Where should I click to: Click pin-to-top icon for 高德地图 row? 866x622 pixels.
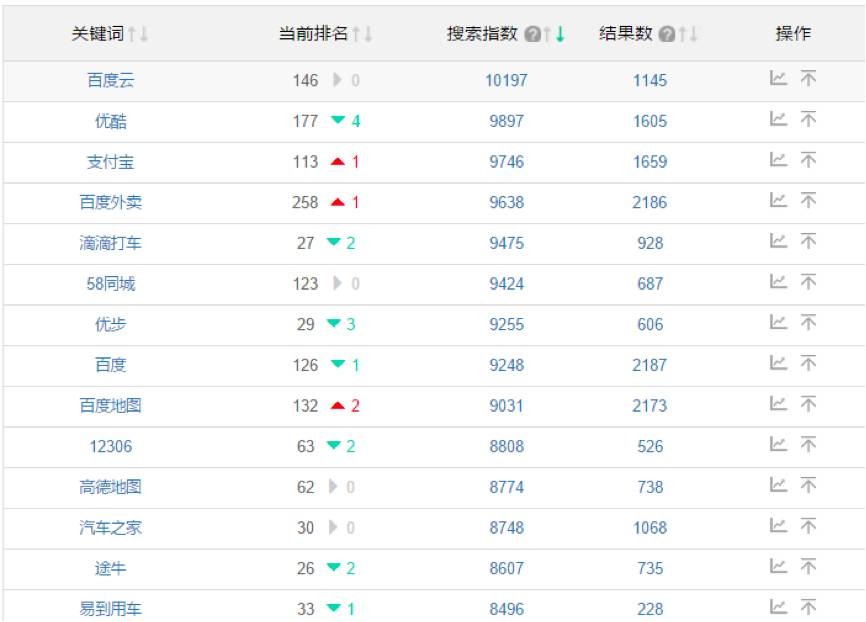(x=808, y=485)
